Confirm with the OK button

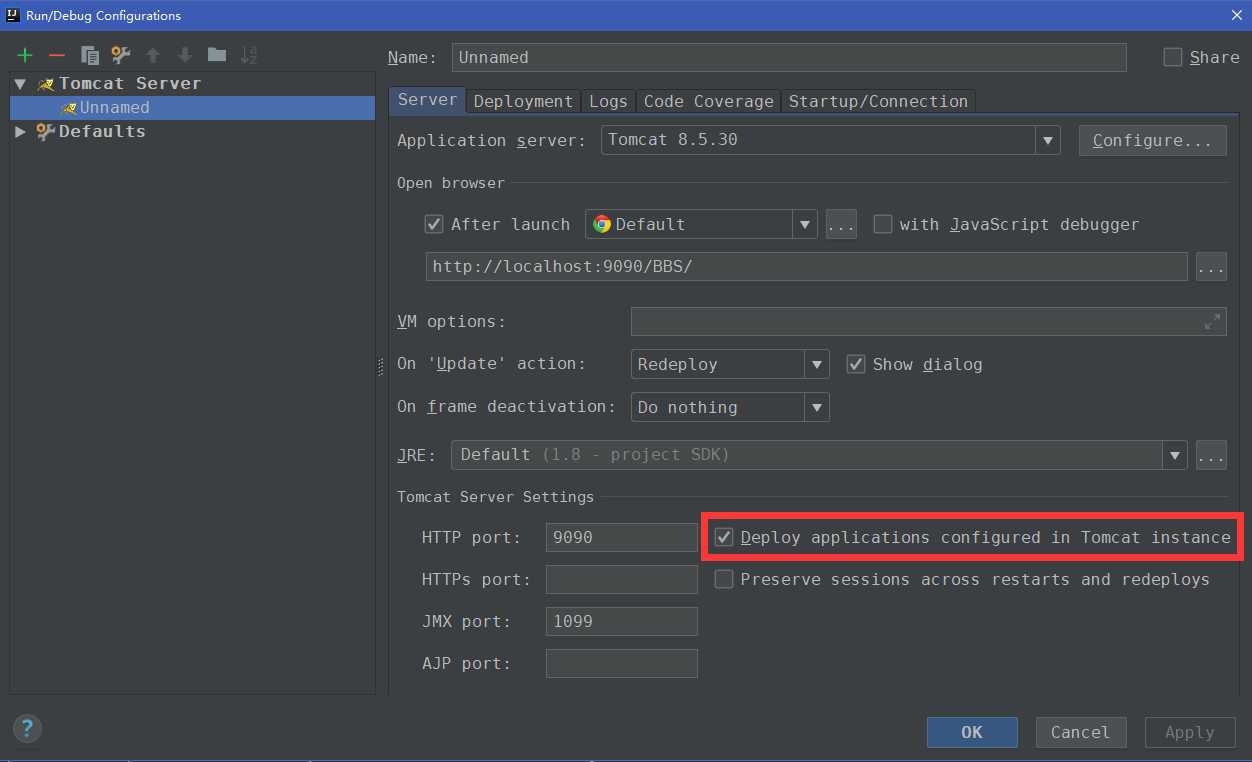tap(972, 732)
